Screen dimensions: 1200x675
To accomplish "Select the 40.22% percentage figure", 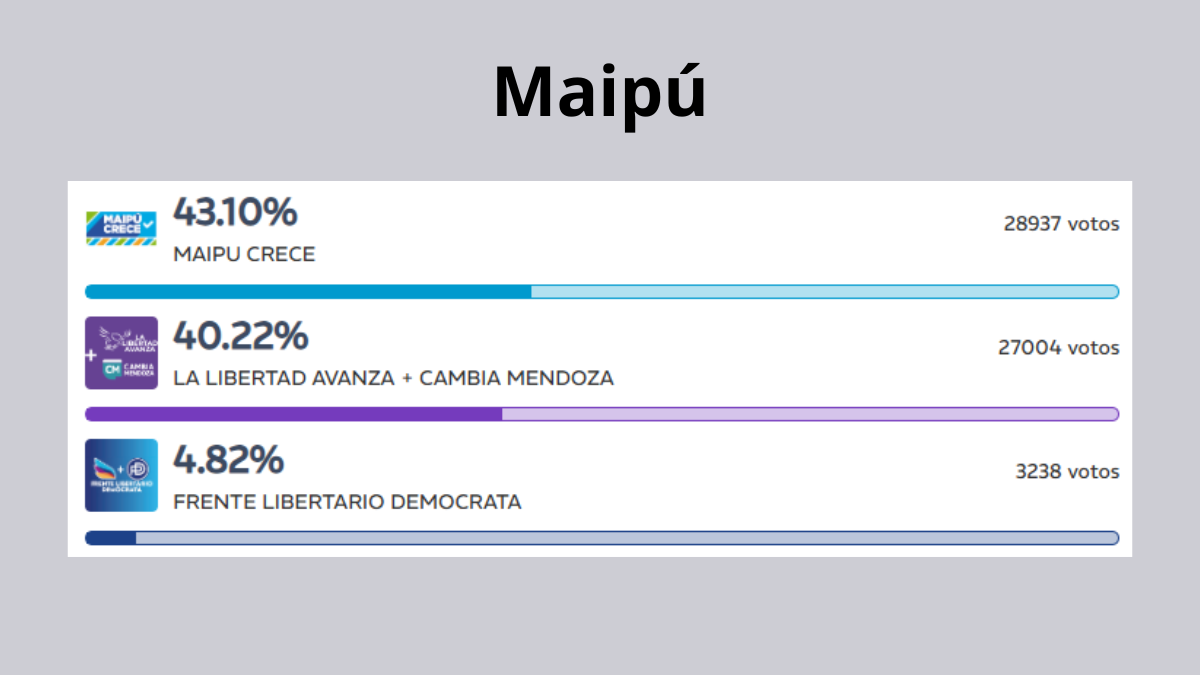I will [240, 336].
